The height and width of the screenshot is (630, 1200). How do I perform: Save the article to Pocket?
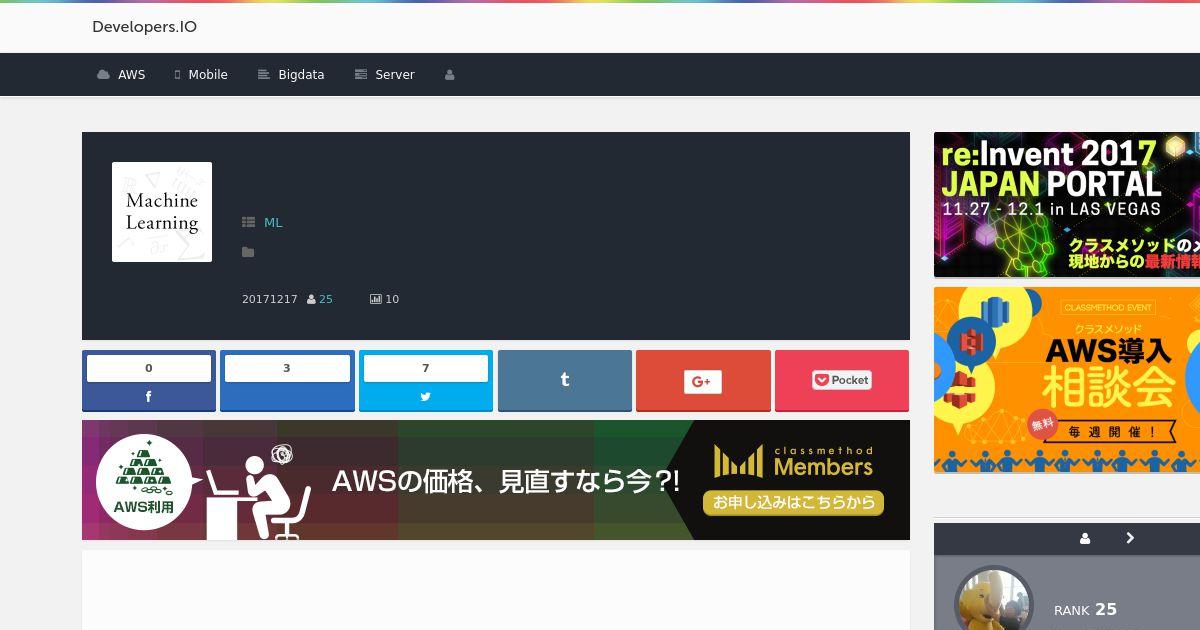pyautogui.click(x=842, y=380)
